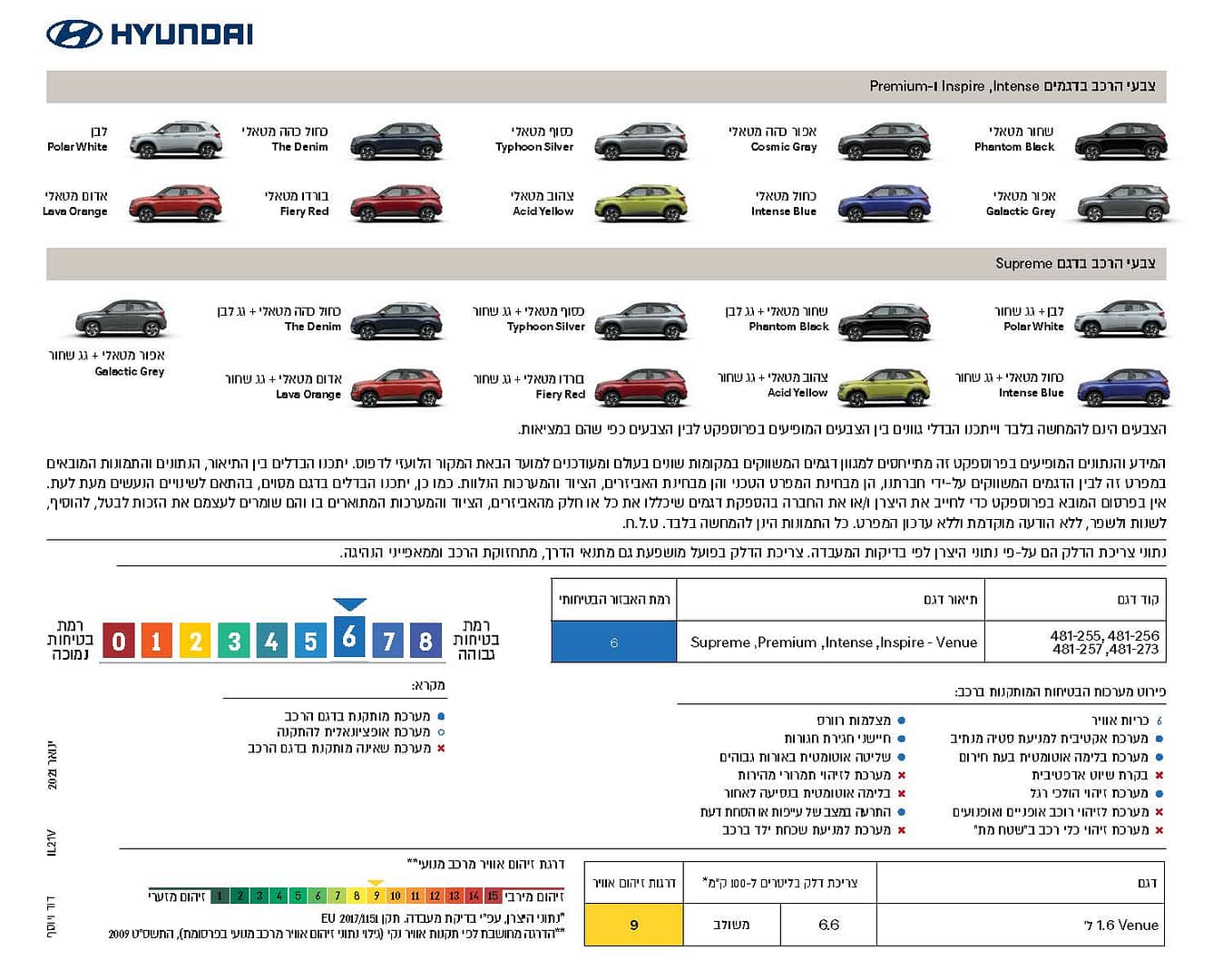This screenshot has height=980, width=1213.
Task: Pick the Fiery Red car in Inspire section
Action: coord(396,204)
